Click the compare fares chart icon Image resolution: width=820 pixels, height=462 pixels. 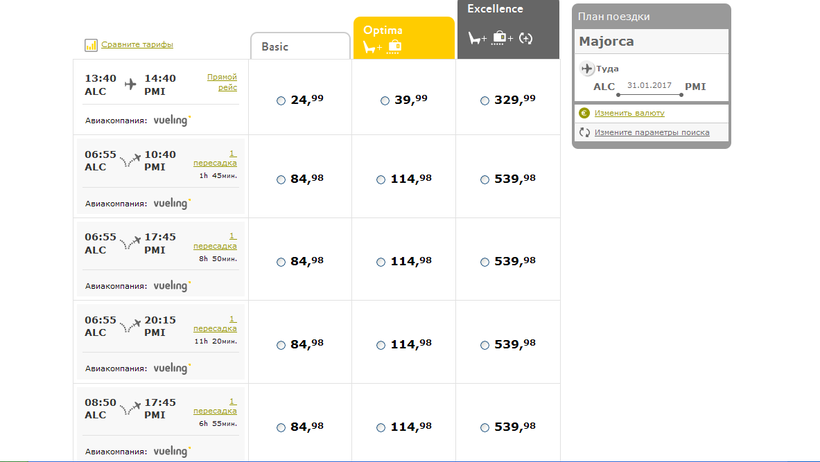(x=91, y=45)
